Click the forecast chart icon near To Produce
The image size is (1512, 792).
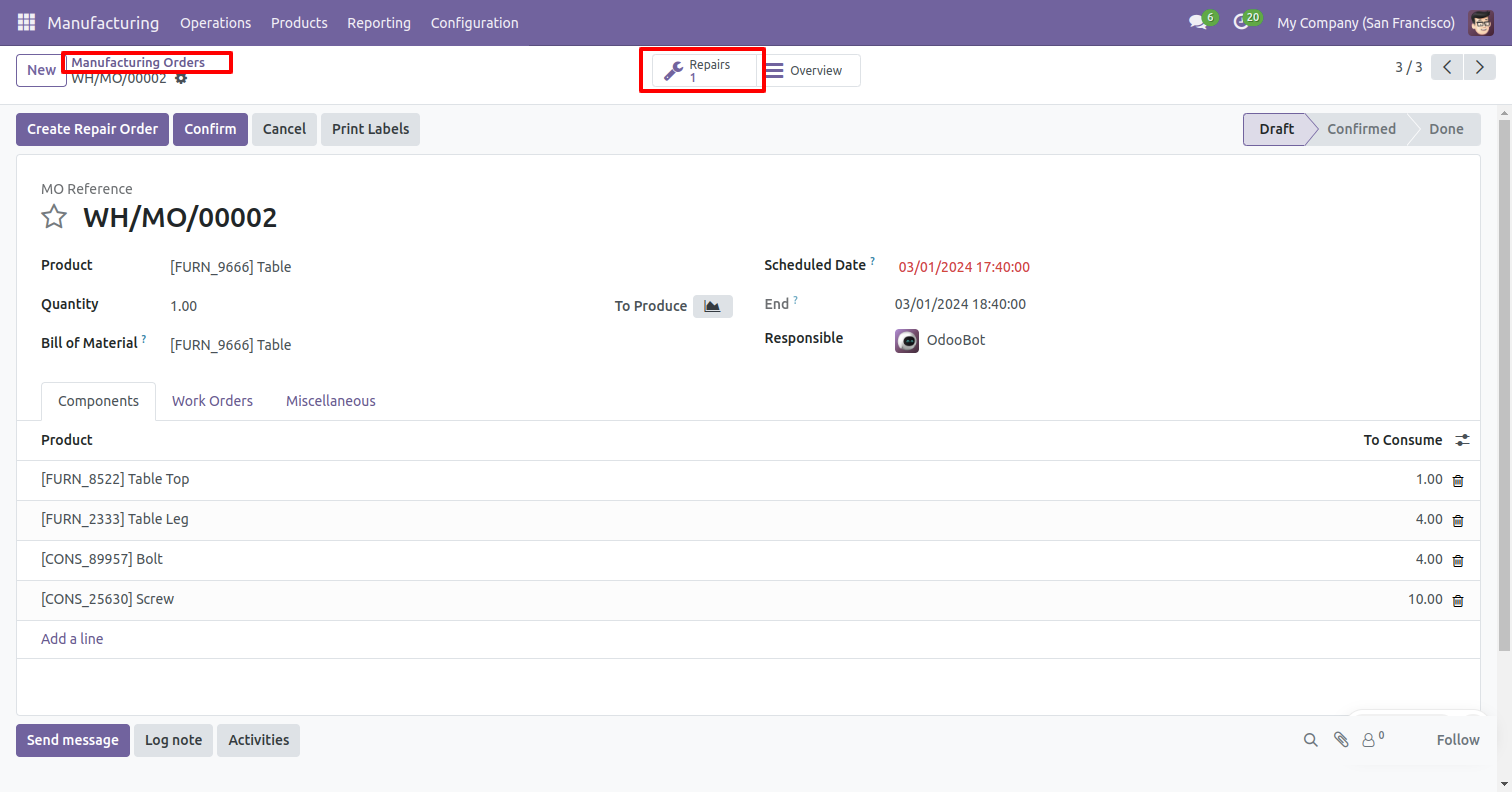712,306
